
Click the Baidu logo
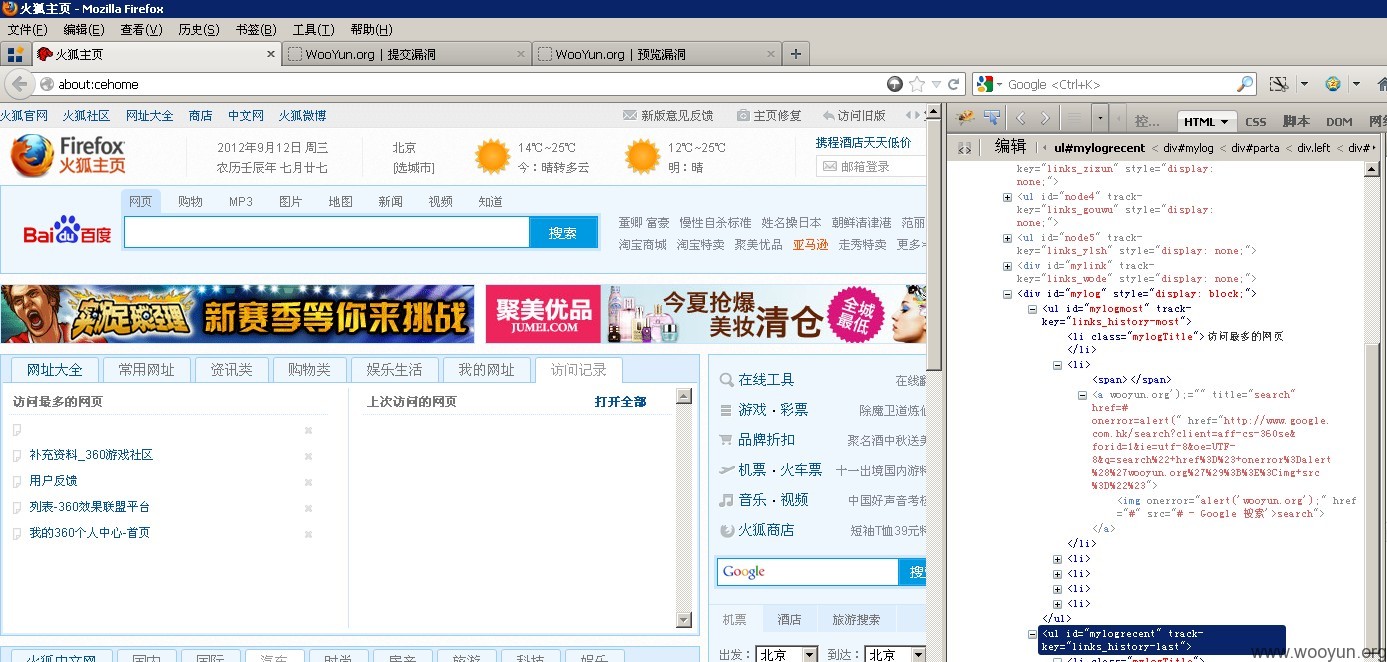(x=68, y=232)
